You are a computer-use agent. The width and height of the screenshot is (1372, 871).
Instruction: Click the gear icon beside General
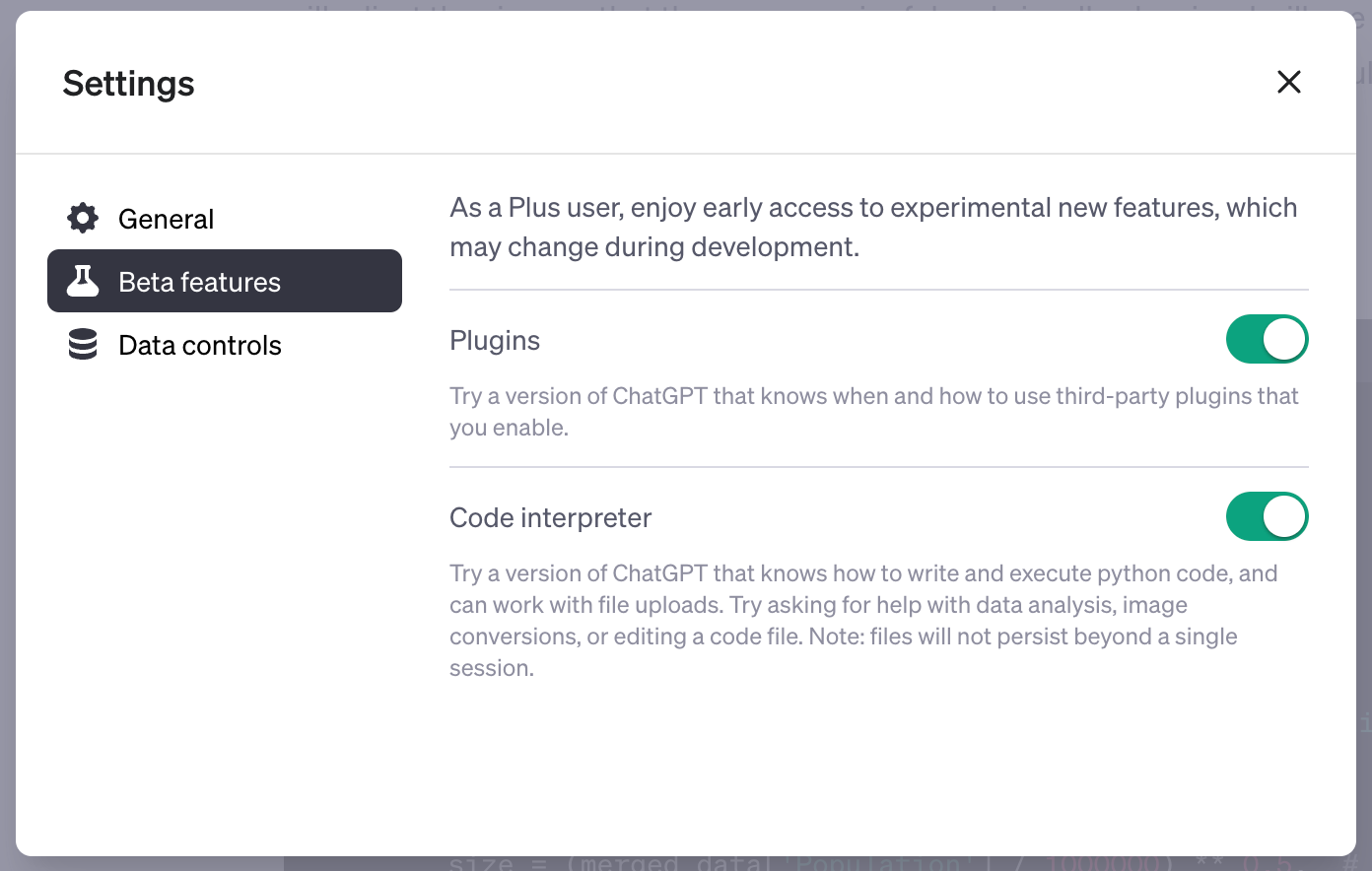click(83, 218)
